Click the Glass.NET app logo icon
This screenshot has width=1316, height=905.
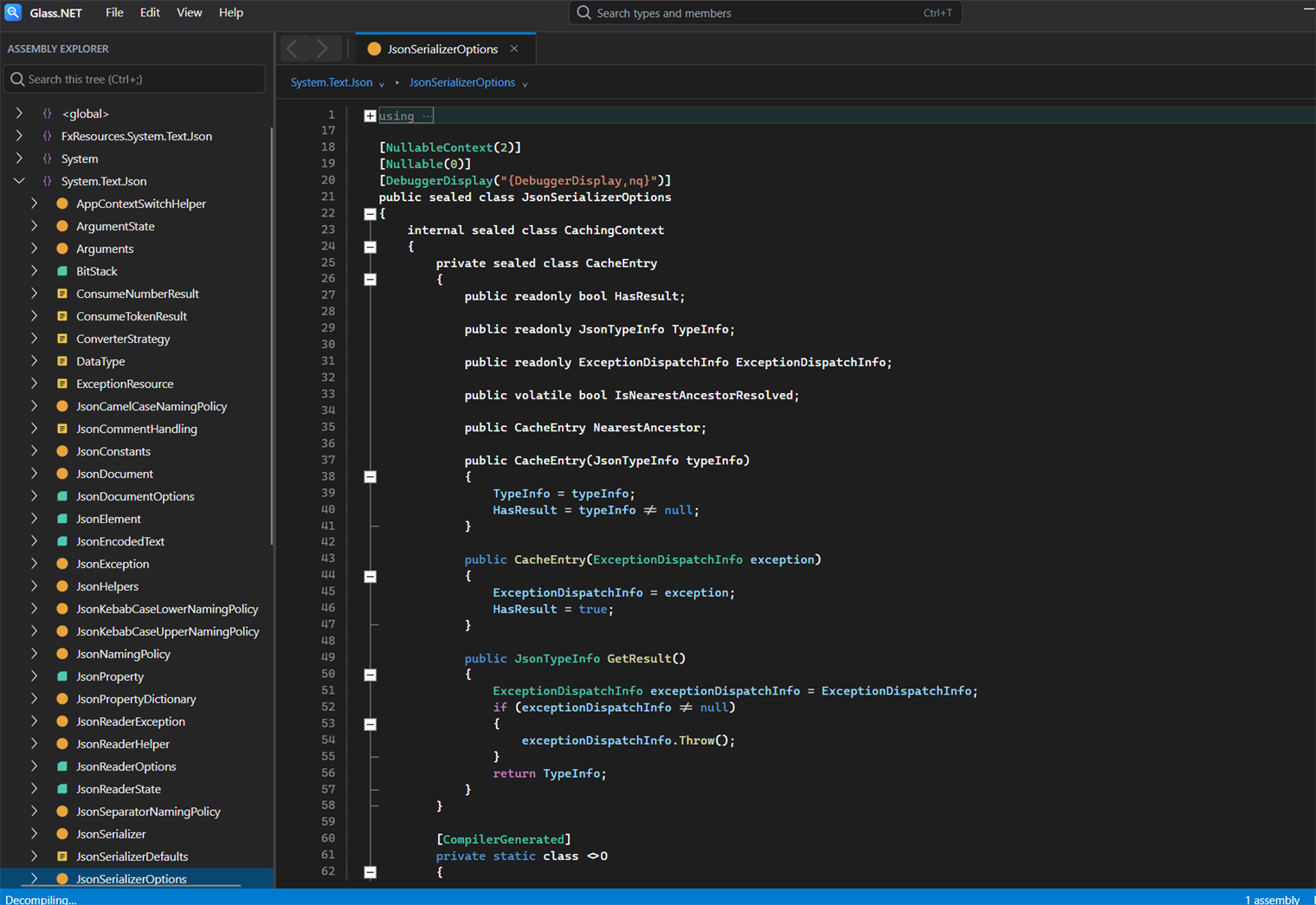tap(13, 12)
